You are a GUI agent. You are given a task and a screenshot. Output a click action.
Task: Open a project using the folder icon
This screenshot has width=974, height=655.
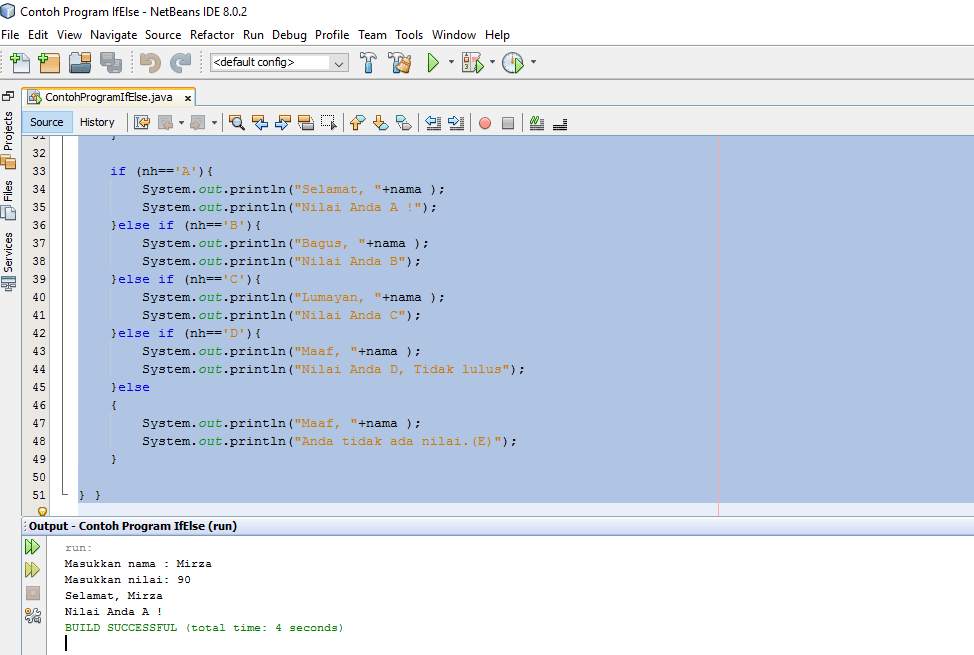click(x=80, y=62)
